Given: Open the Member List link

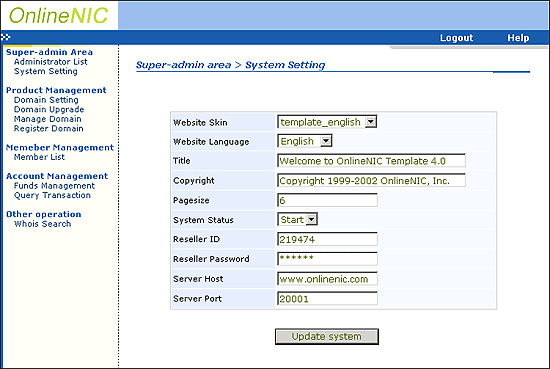Looking at the screenshot, I should tap(39, 157).
